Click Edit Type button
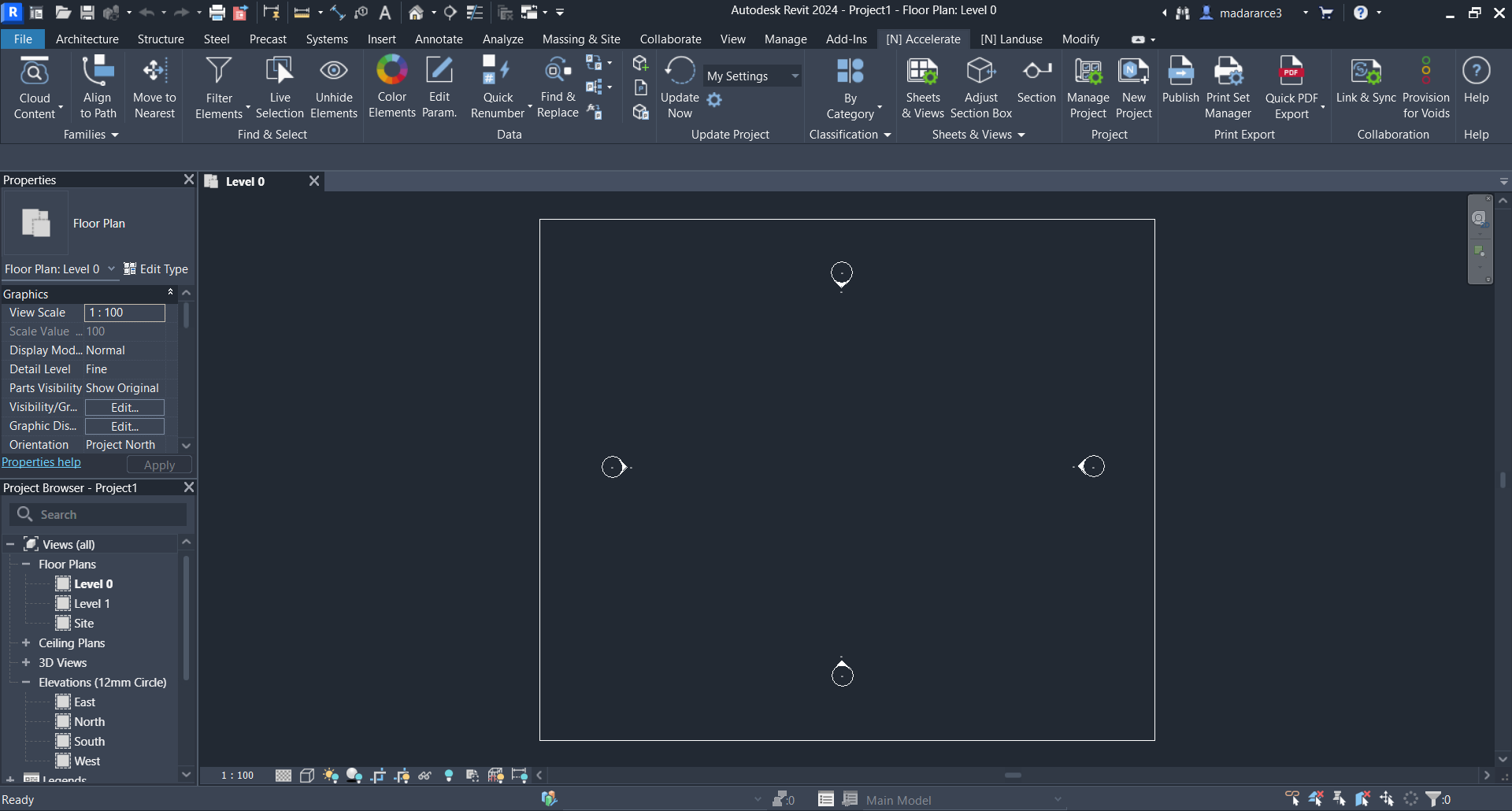1512x811 pixels. click(156, 269)
